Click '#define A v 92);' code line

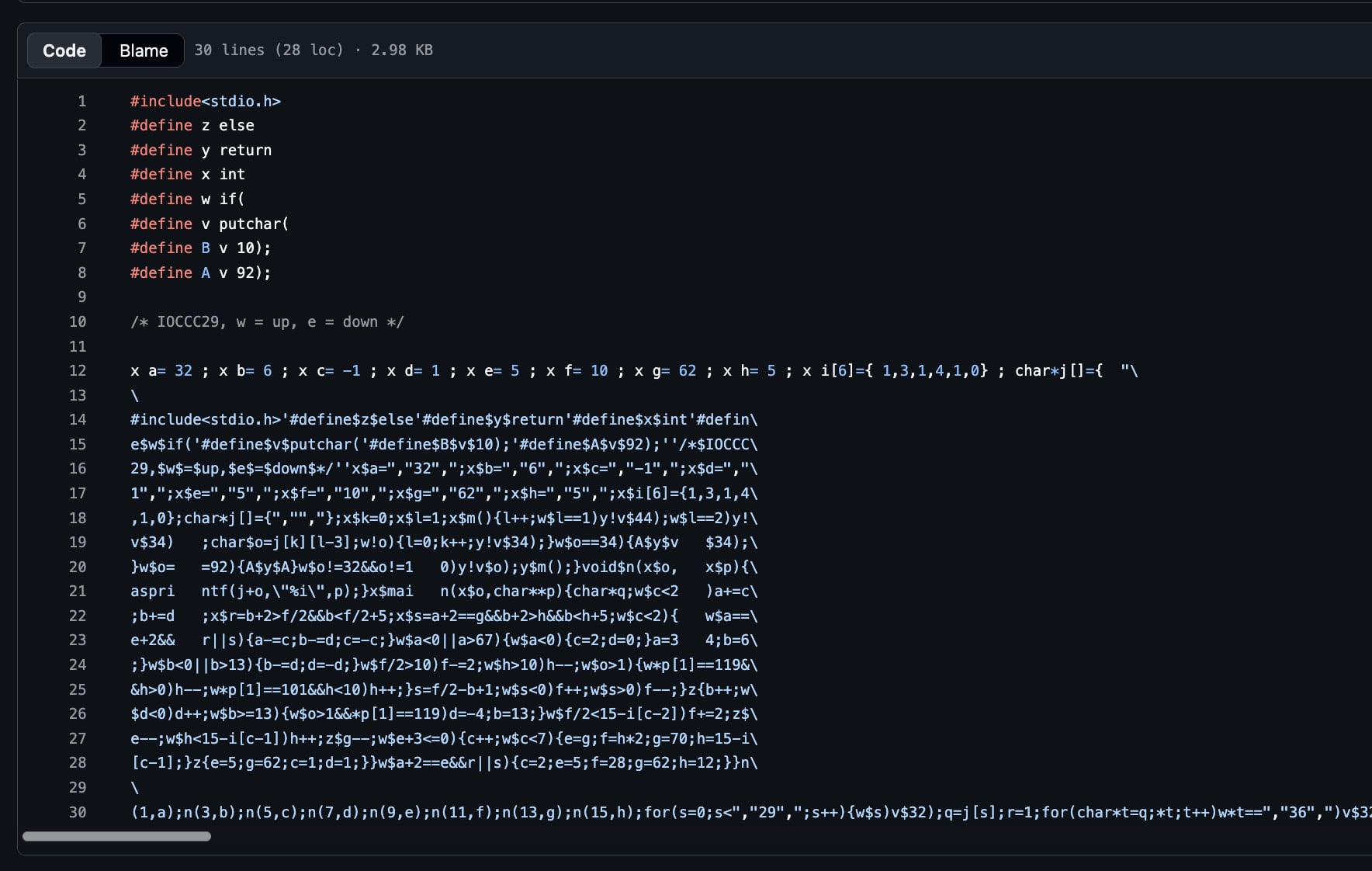coord(201,272)
